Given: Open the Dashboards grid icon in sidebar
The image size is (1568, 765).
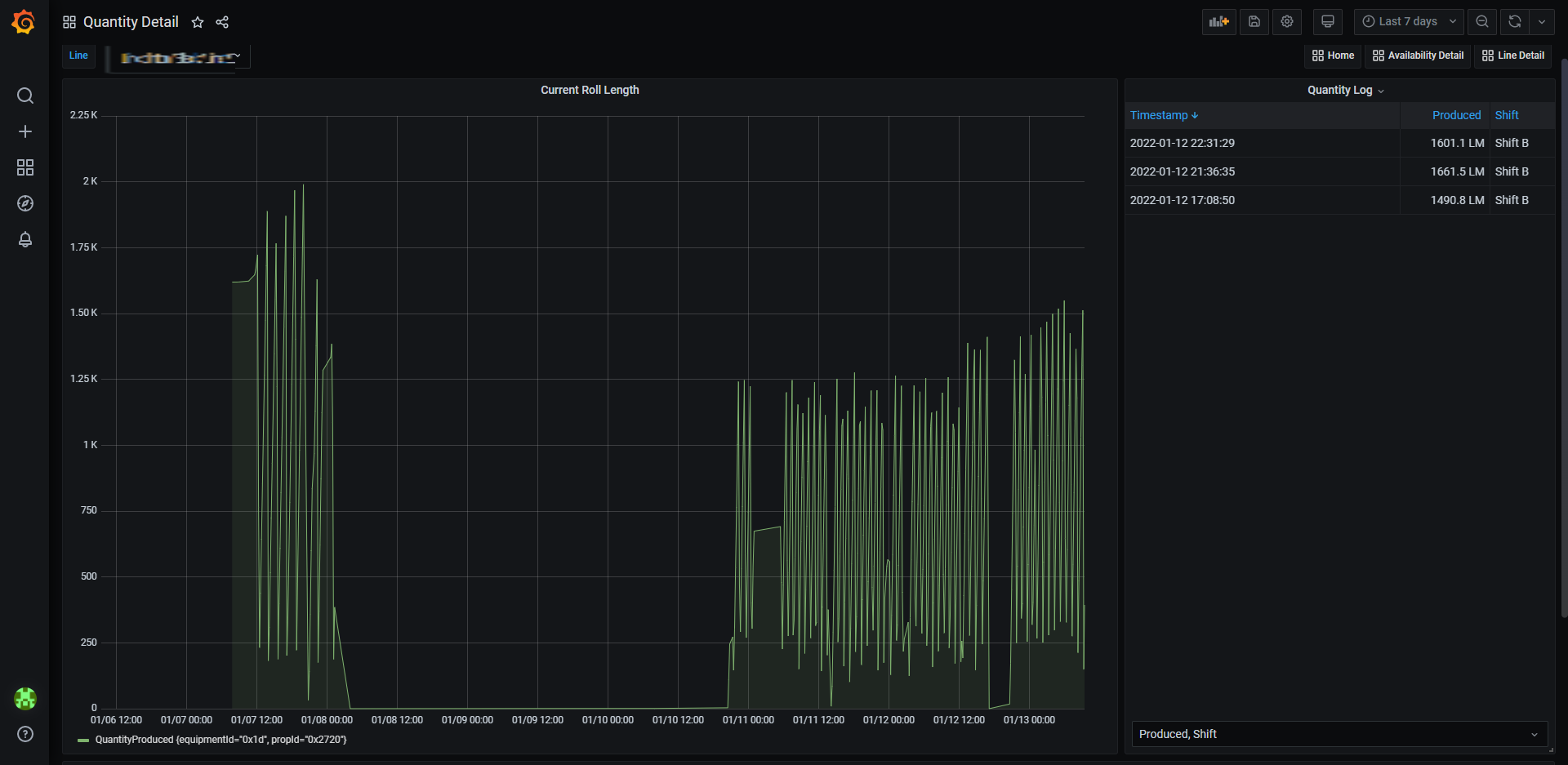Looking at the screenshot, I should point(25,167).
